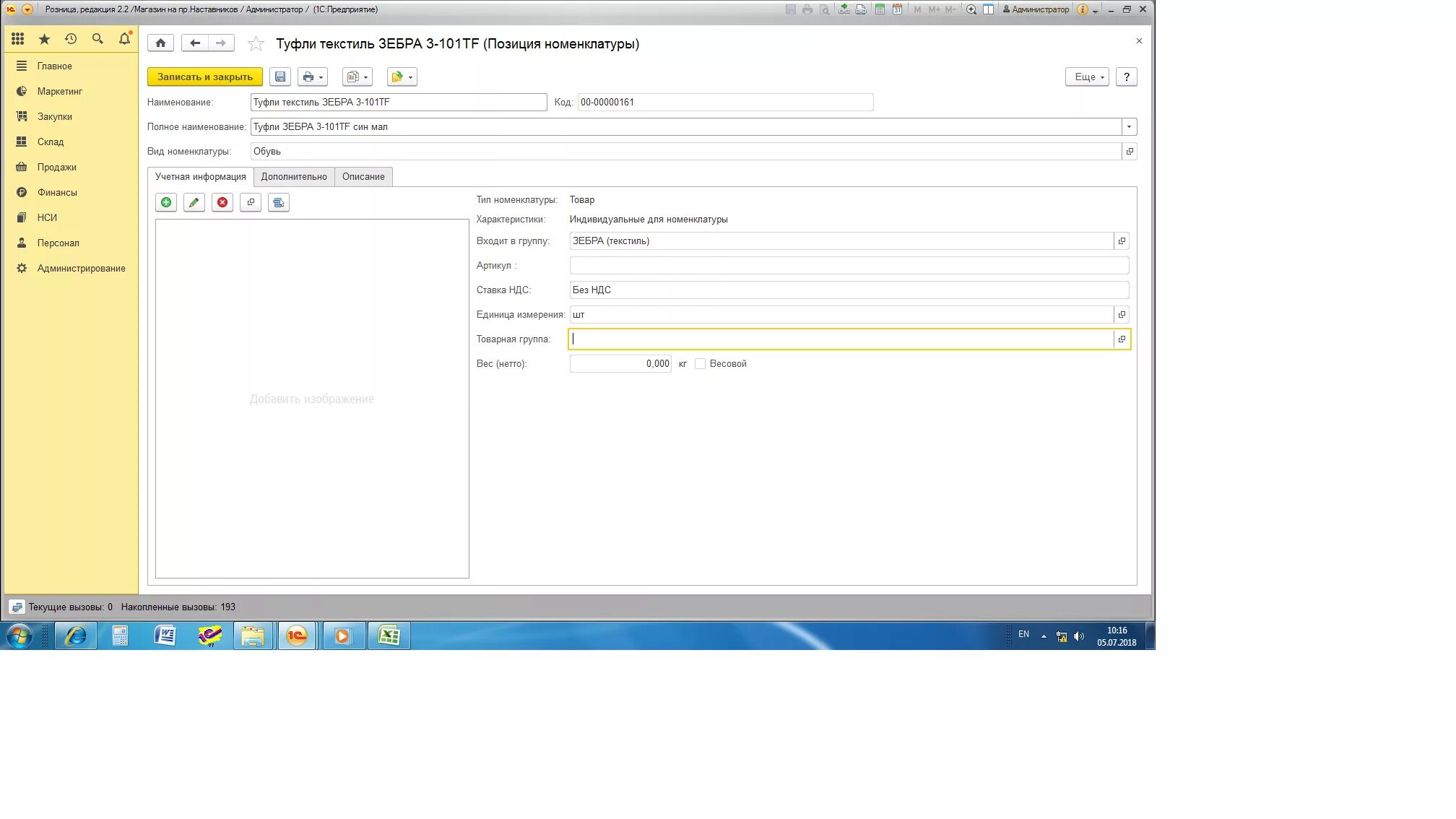
Task: Open the Входит в группу selection button
Action: pyautogui.click(x=1122, y=241)
